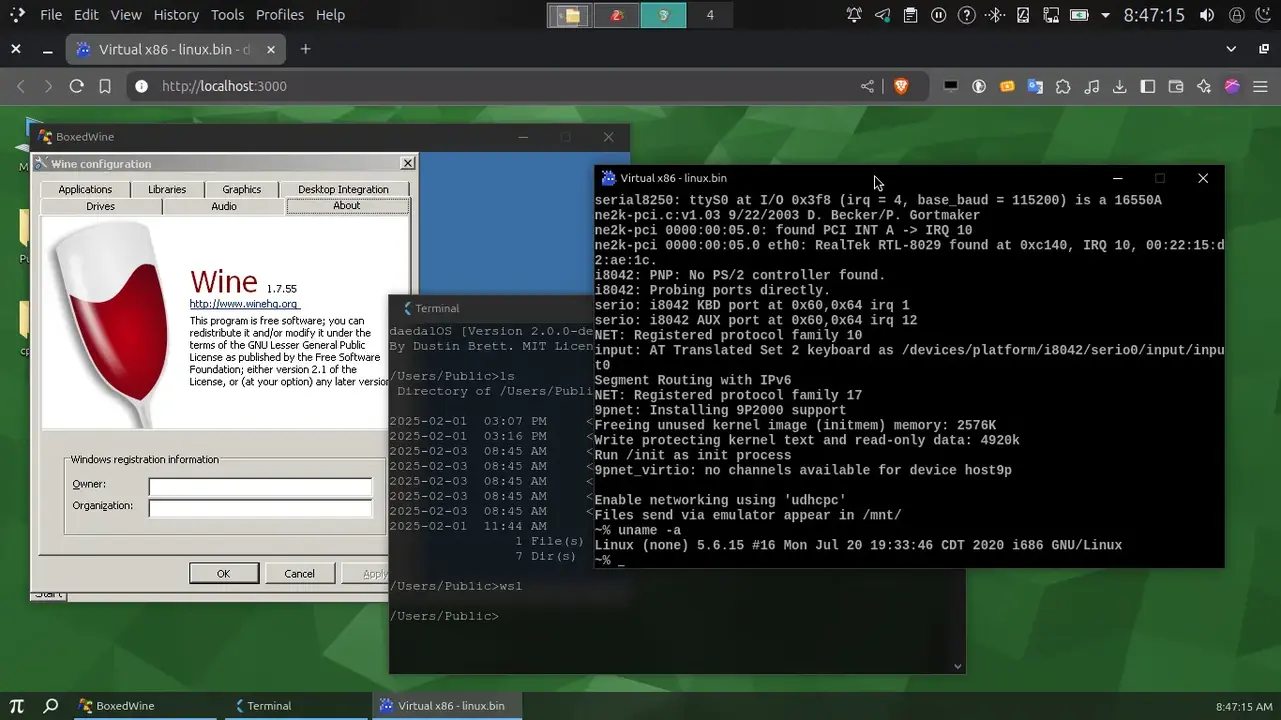Image resolution: width=1281 pixels, height=720 pixels.
Task: Click the share icon in the address bar
Action: (x=867, y=86)
